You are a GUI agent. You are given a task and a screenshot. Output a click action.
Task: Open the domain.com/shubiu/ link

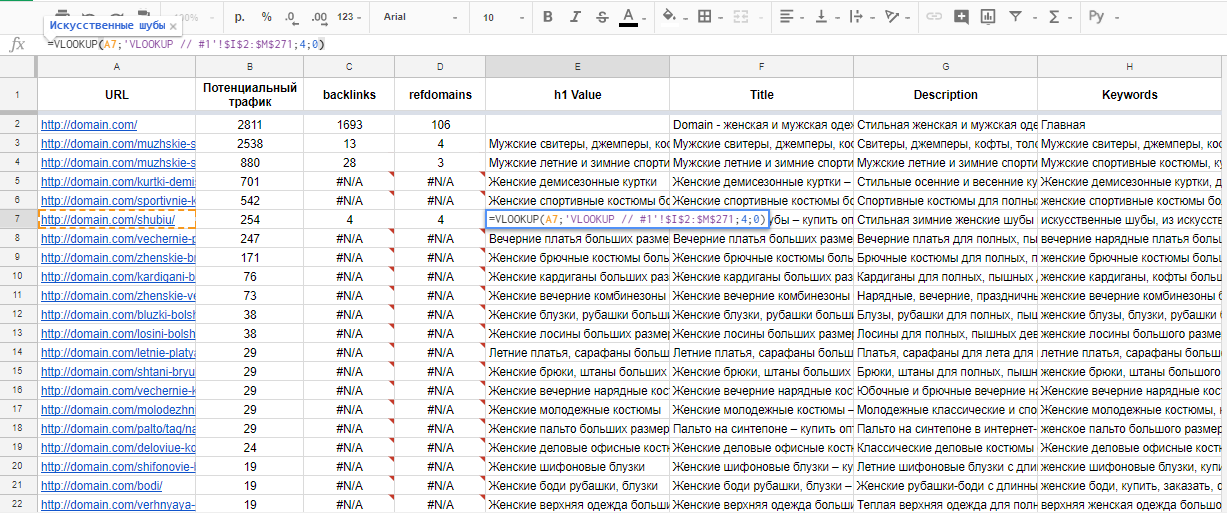coord(108,220)
